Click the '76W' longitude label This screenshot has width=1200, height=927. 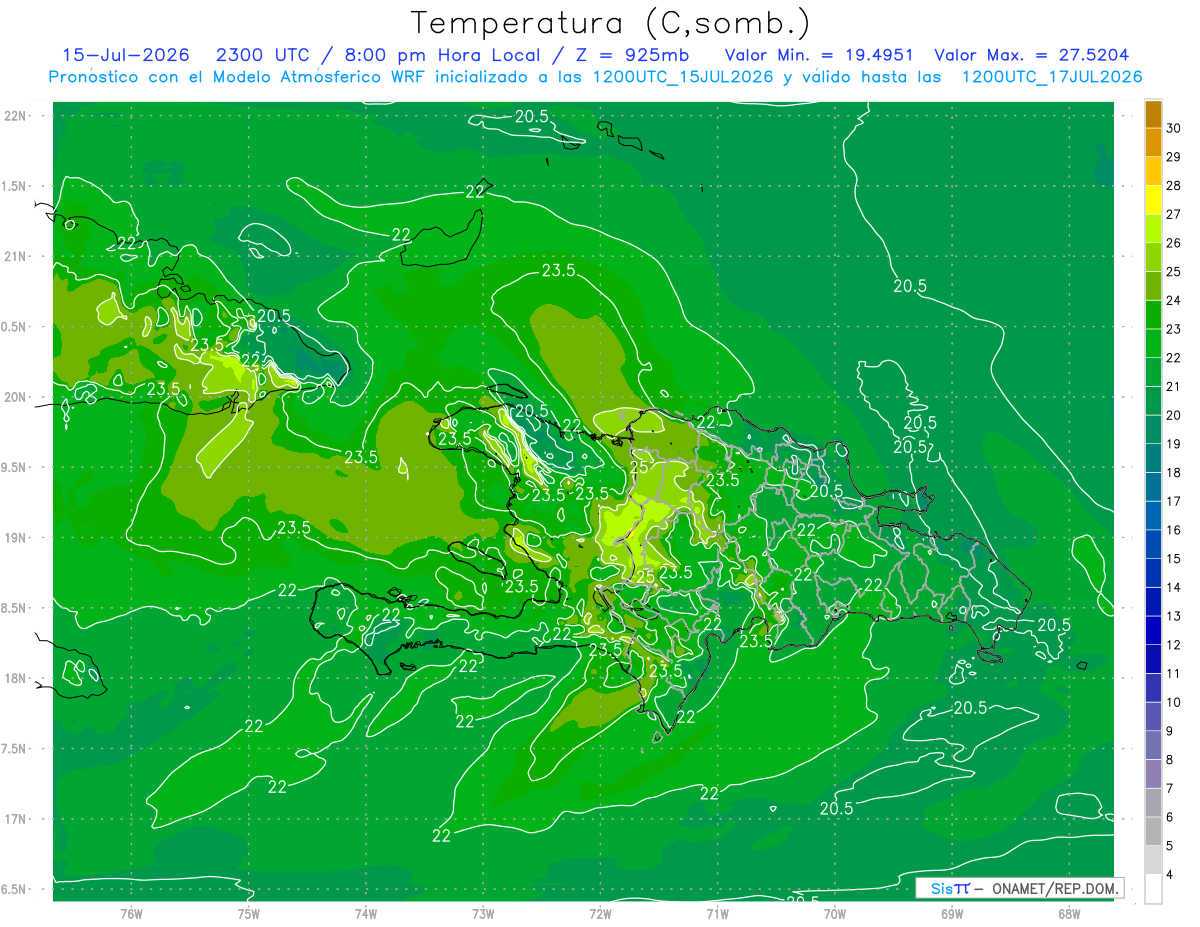(x=131, y=913)
